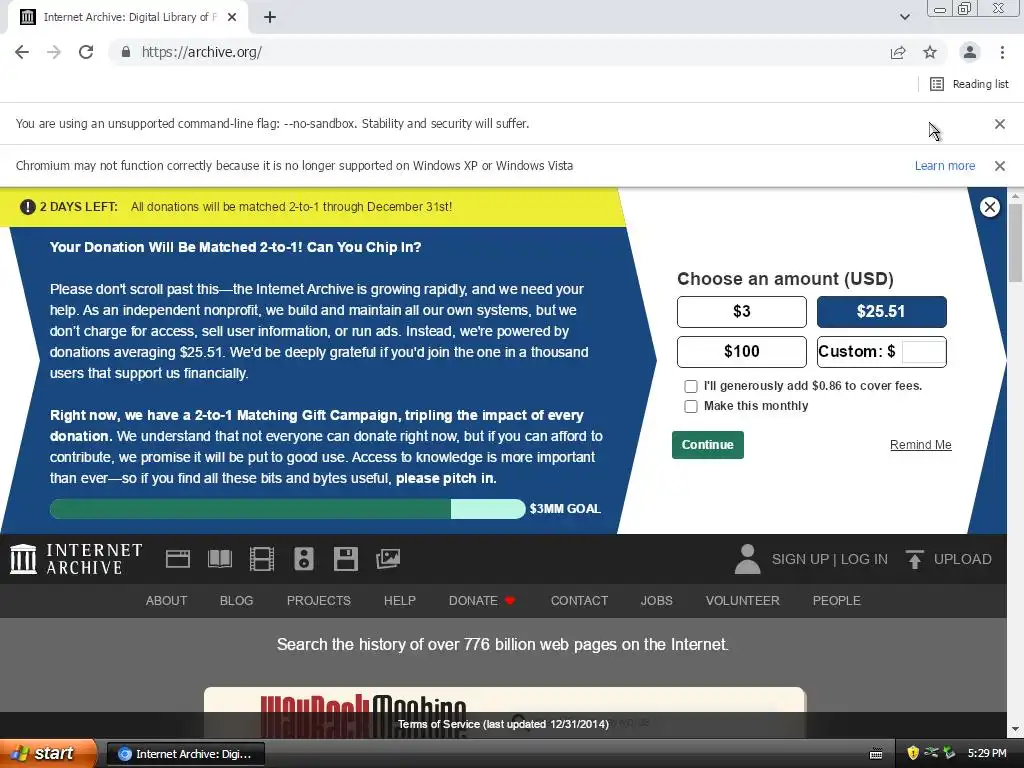
Task: Dismiss the no-sandbox warning bar
Action: [999, 124]
